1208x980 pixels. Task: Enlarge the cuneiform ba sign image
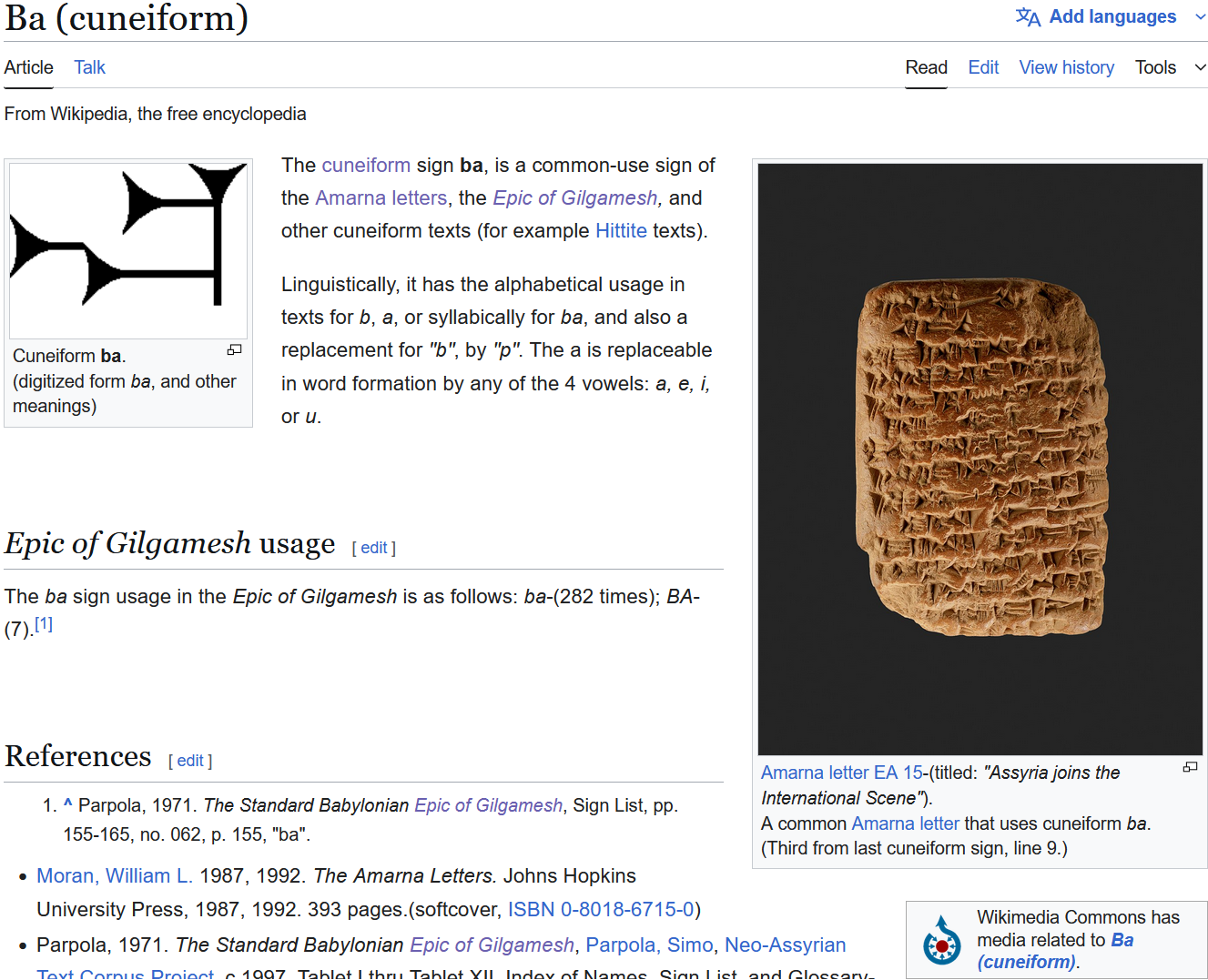click(x=234, y=350)
